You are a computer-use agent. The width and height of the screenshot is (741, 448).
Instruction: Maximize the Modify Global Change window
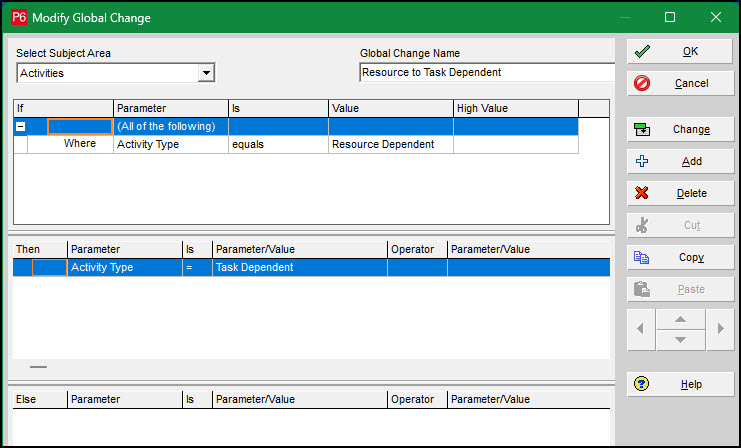(x=670, y=17)
